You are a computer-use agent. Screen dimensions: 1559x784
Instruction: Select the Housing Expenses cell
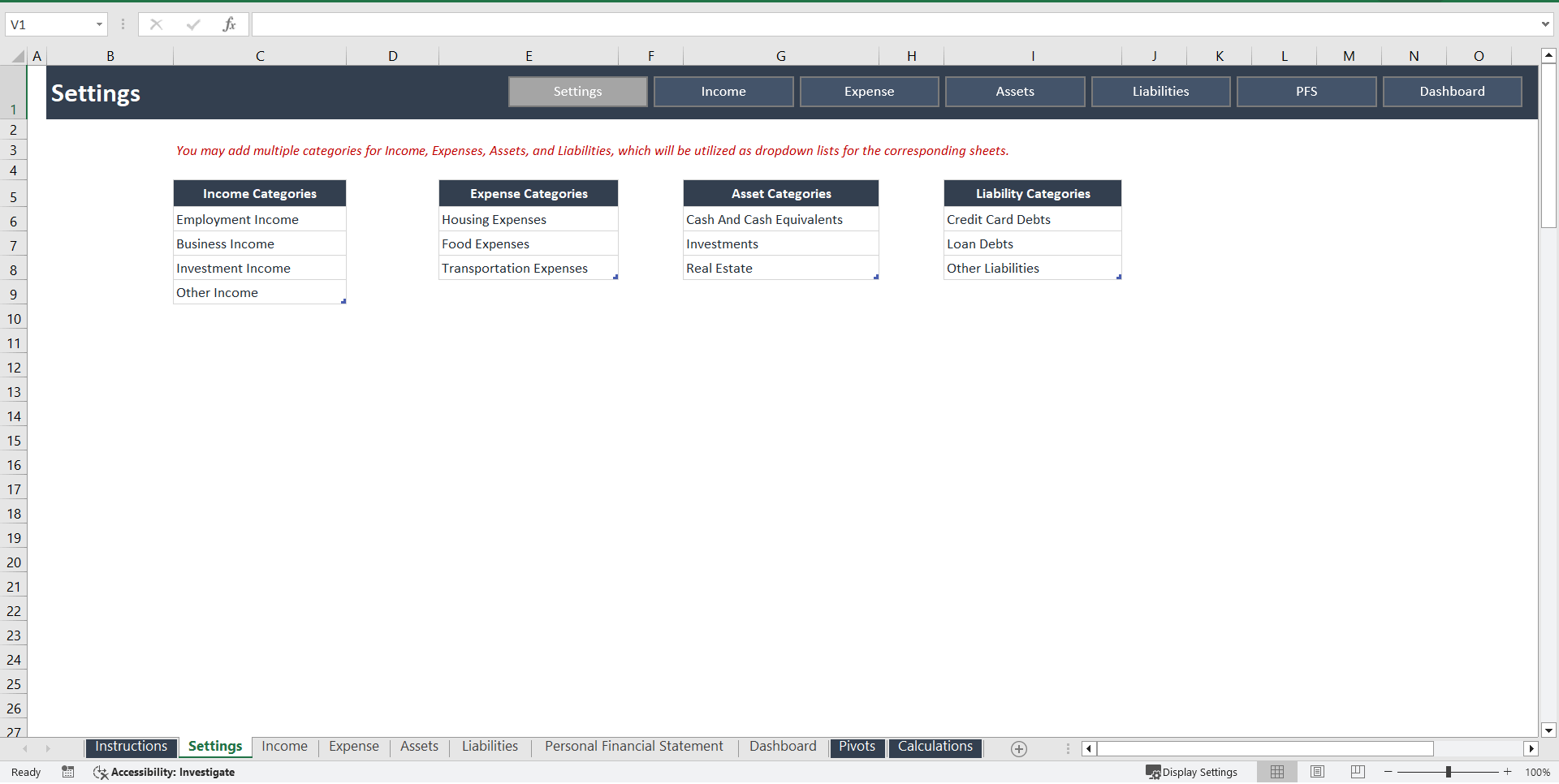[529, 219]
